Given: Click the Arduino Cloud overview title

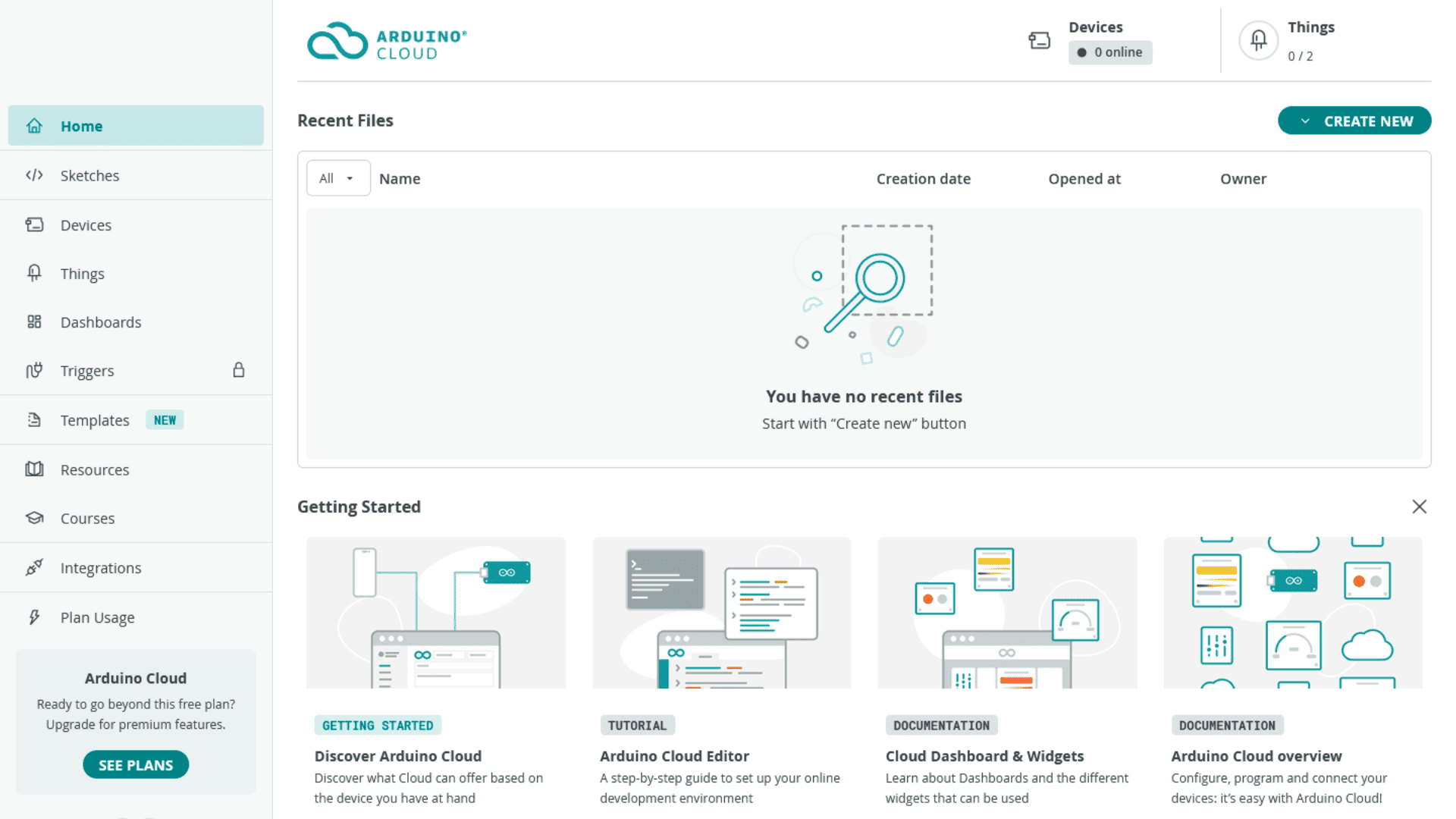Looking at the screenshot, I should pos(1256,756).
